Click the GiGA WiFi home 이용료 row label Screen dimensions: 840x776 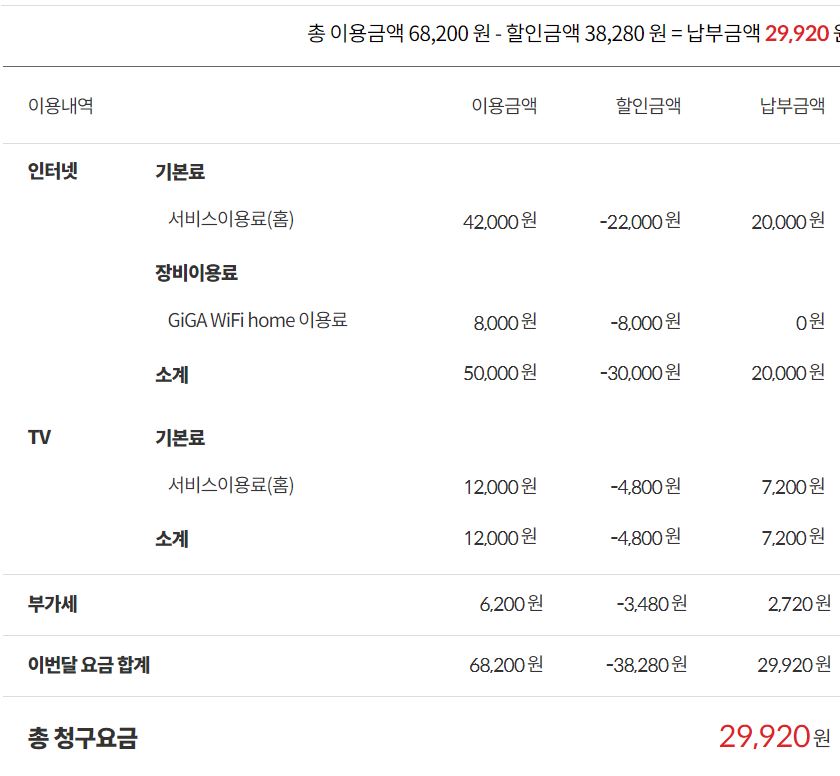[x=258, y=321]
